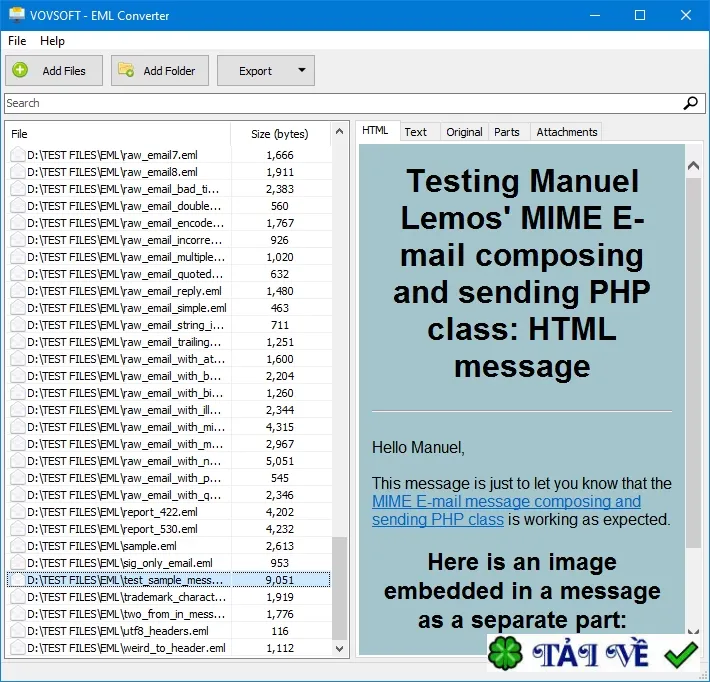Screen dimensions: 710x682
Task: Open the File menu
Action: pyautogui.click(x=17, y=41)
